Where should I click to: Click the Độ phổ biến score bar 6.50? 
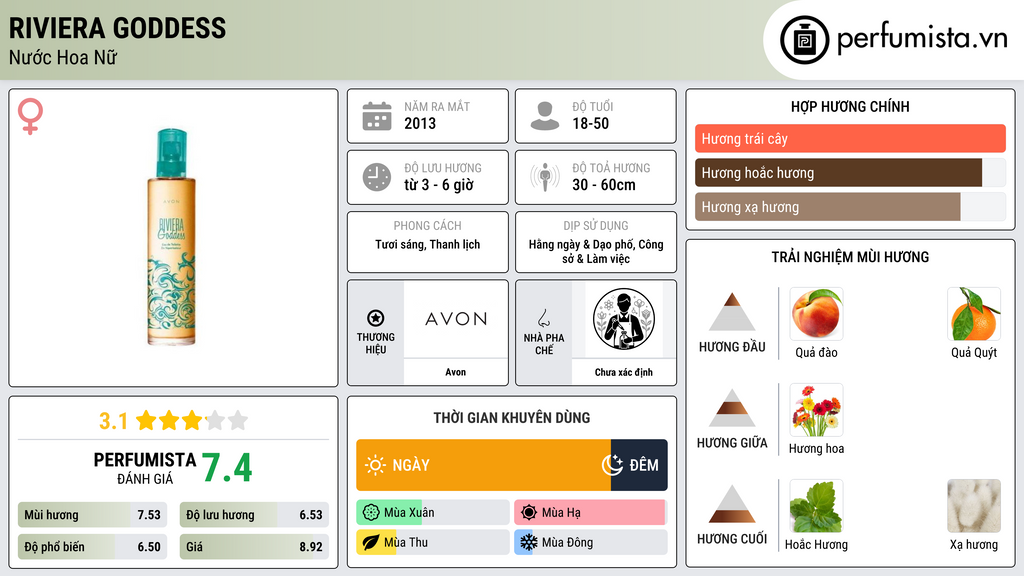(92, 547)
